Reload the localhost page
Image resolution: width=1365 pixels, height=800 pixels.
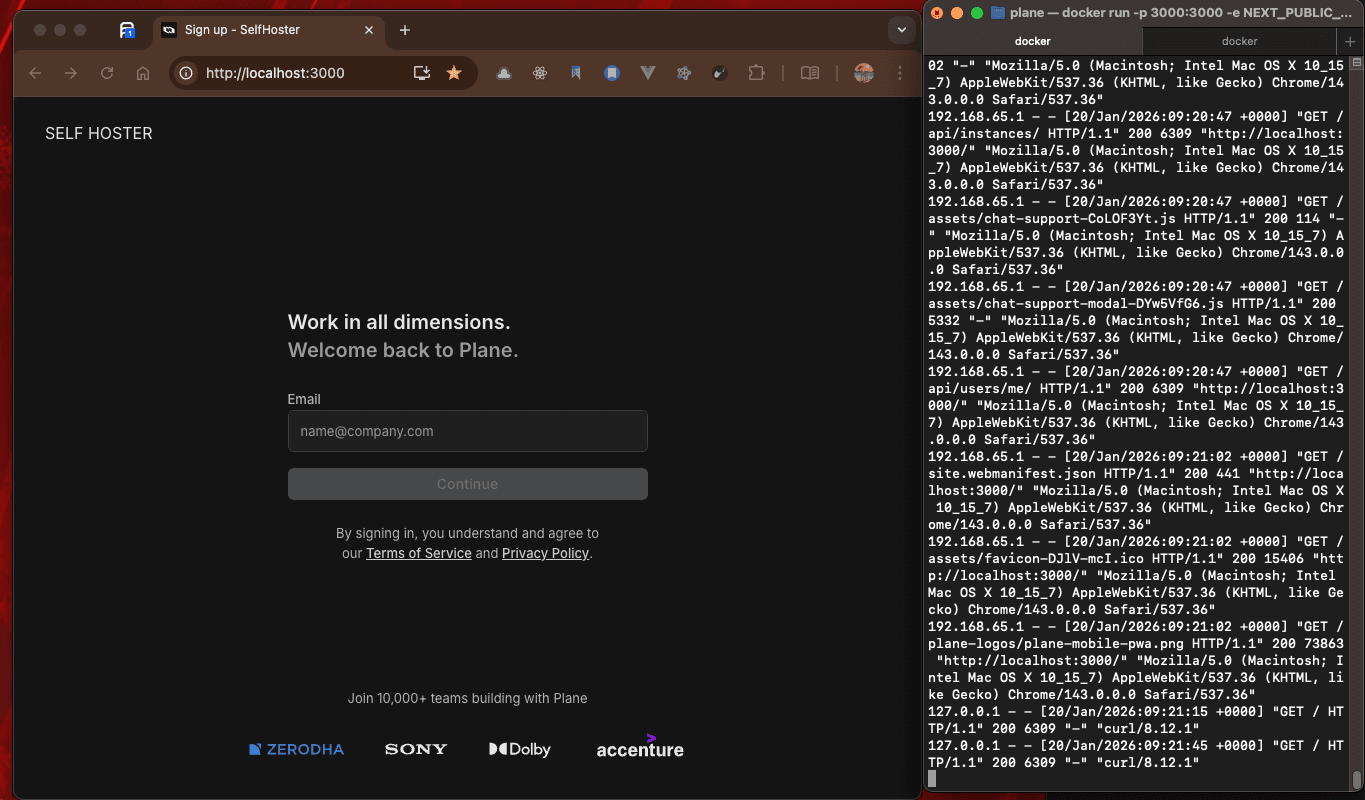[x=107, y=73]
